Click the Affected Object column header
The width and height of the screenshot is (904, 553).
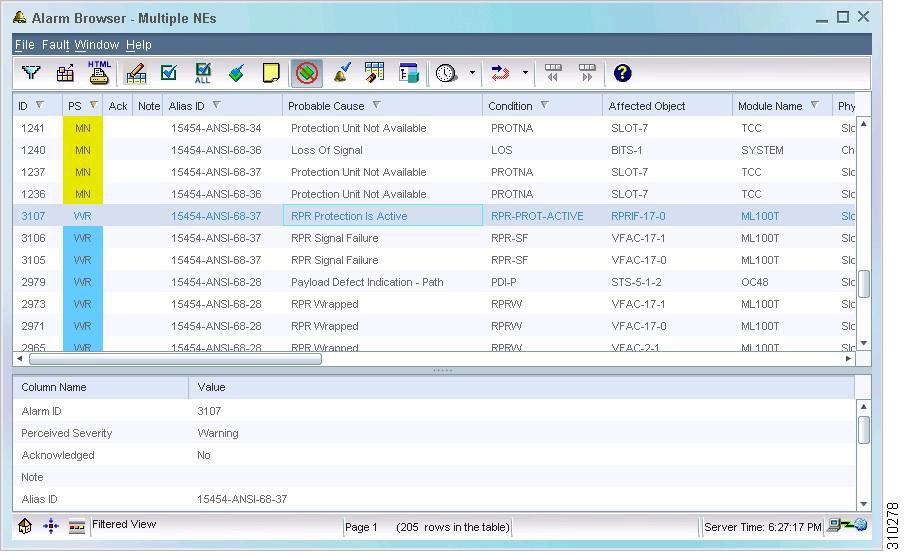(x=667, y=106)
